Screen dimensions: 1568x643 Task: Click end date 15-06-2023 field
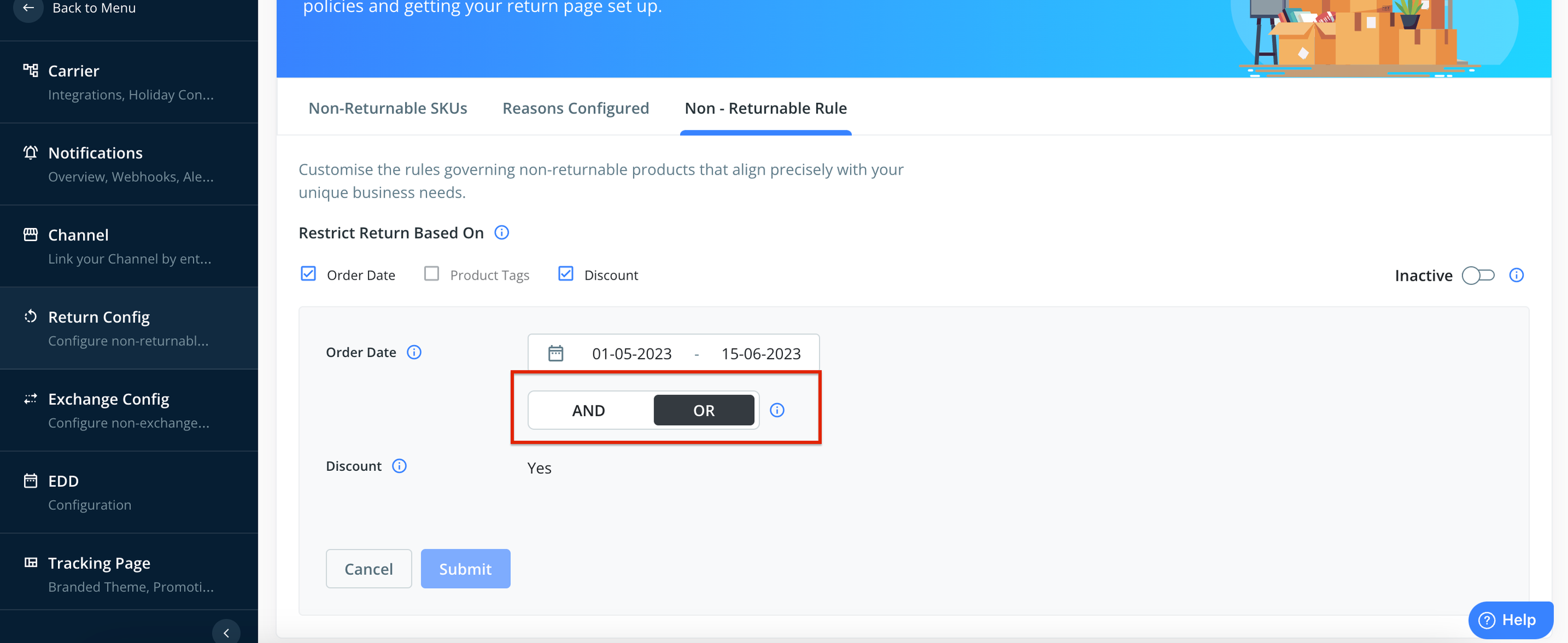tap(761, 354)
